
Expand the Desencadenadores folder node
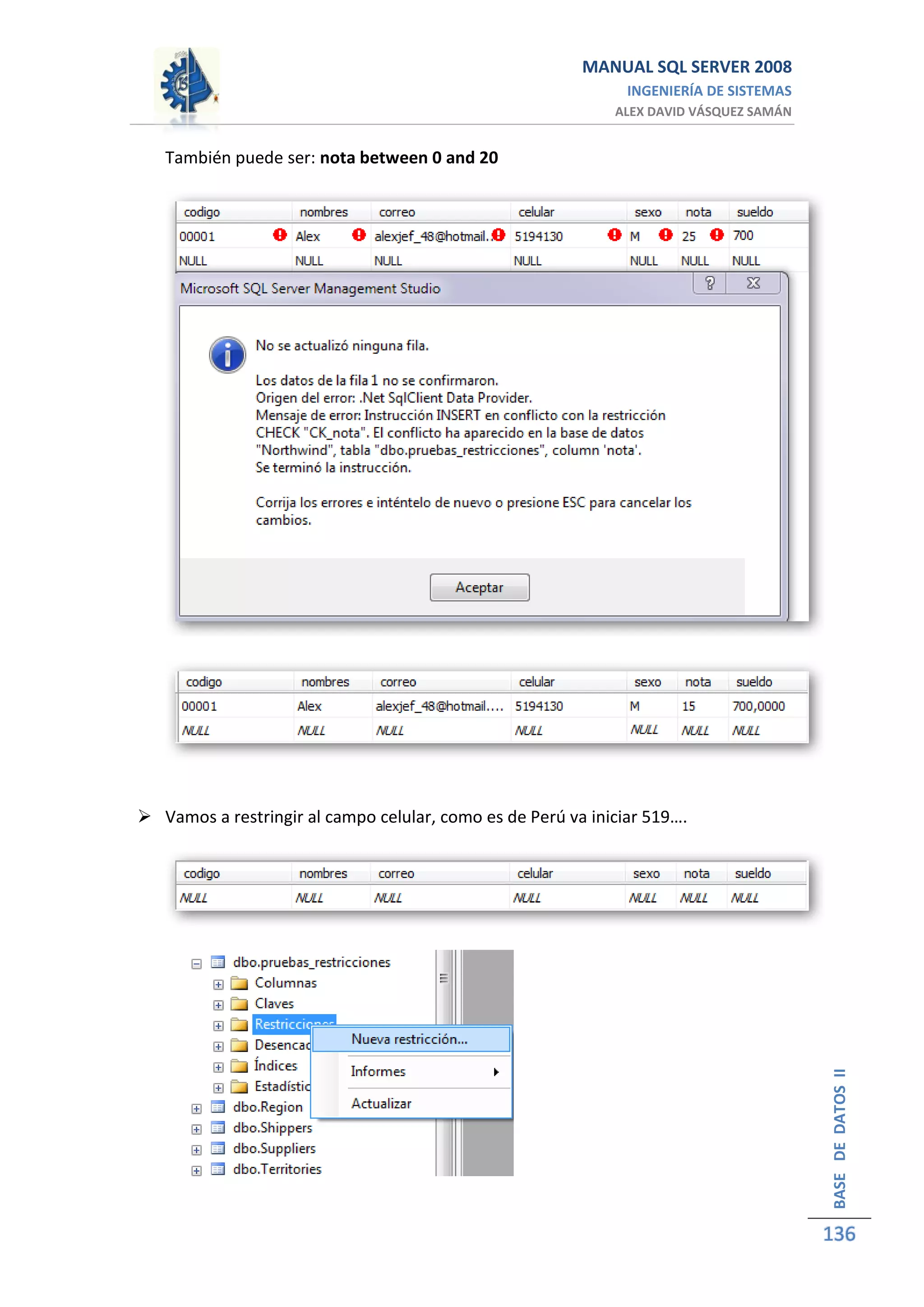pos(218,1046)
